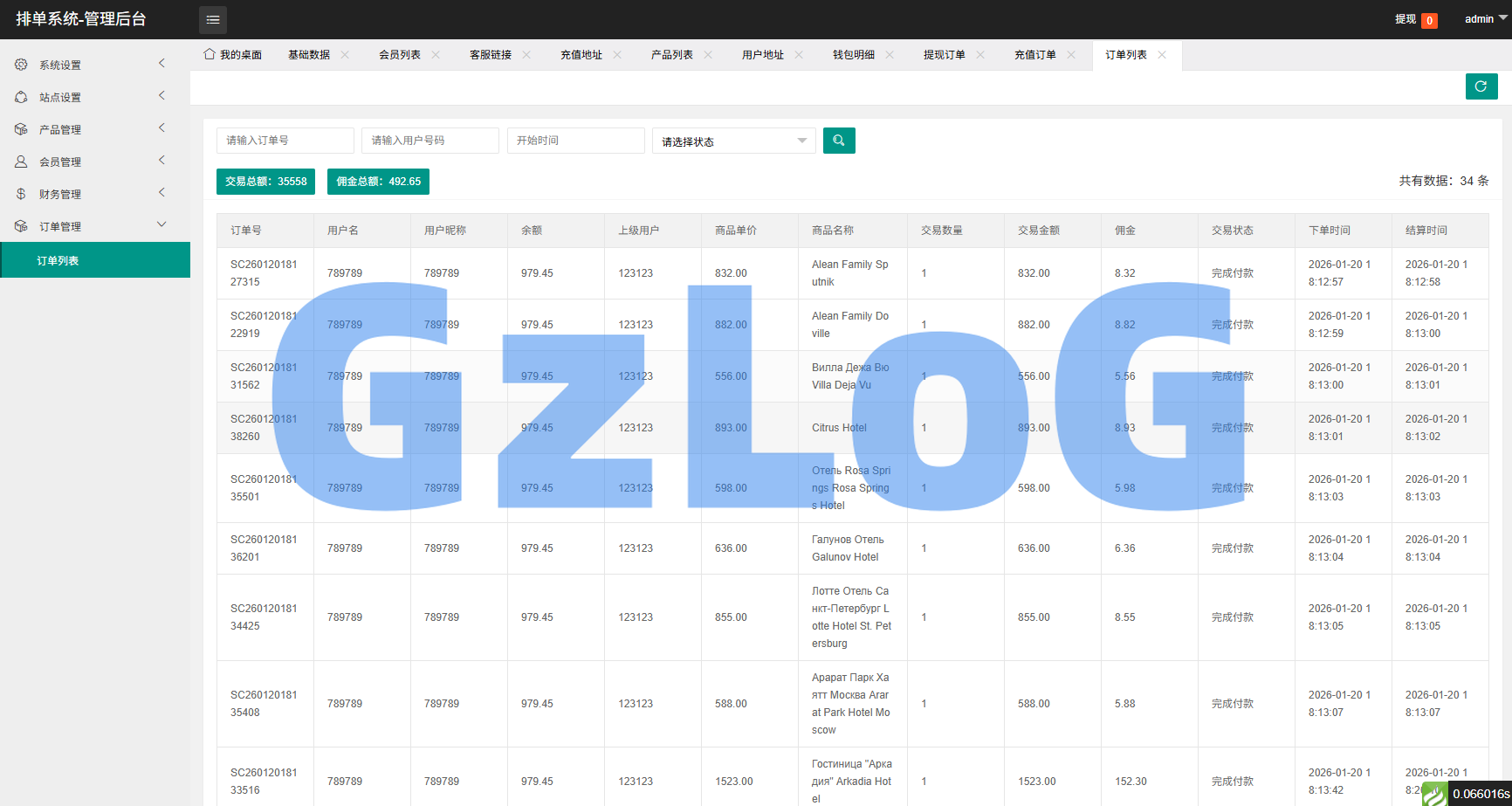
Task: Click the green search magnifier button
Action: (838, 141)
